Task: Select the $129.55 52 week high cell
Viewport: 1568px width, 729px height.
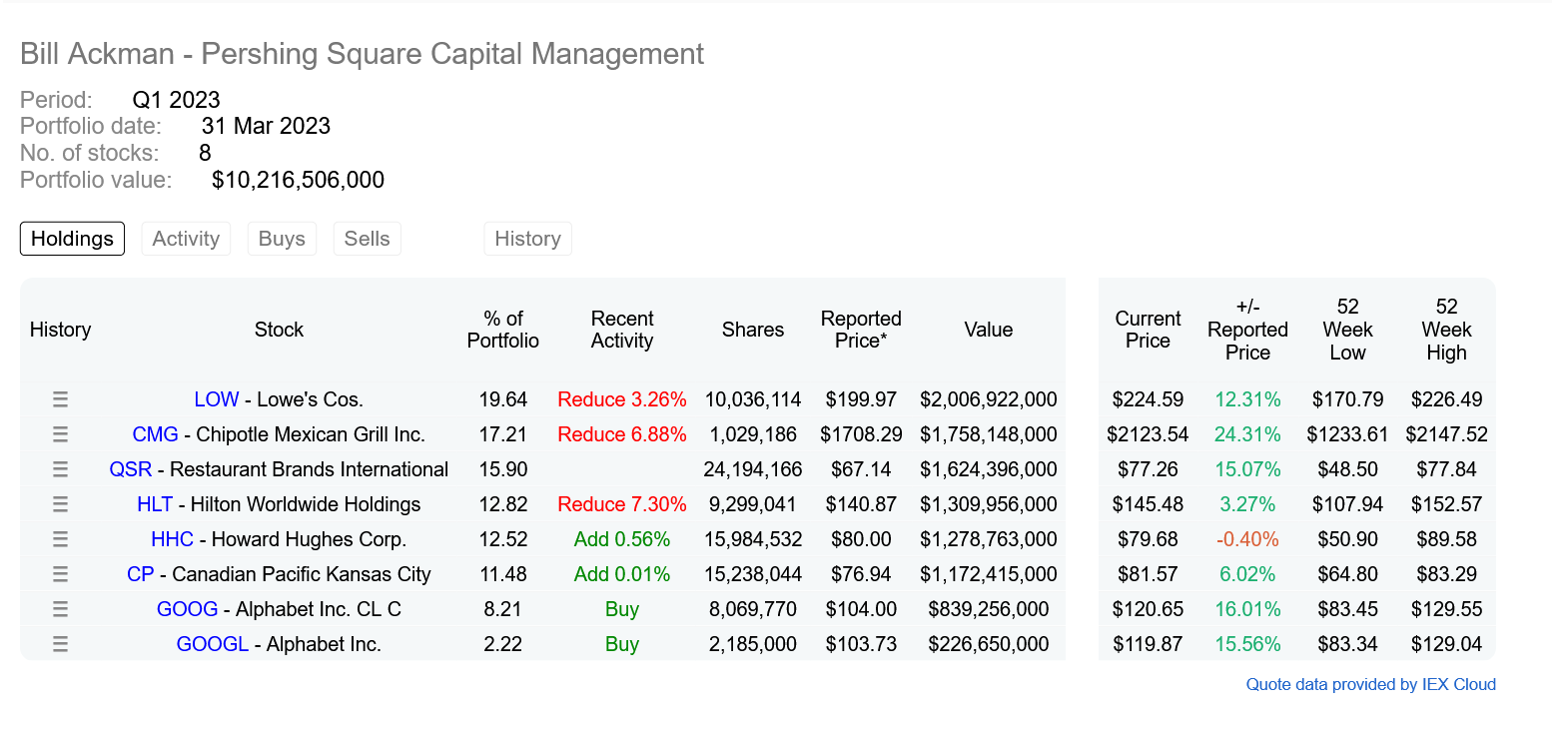Action: point(1446,609)
